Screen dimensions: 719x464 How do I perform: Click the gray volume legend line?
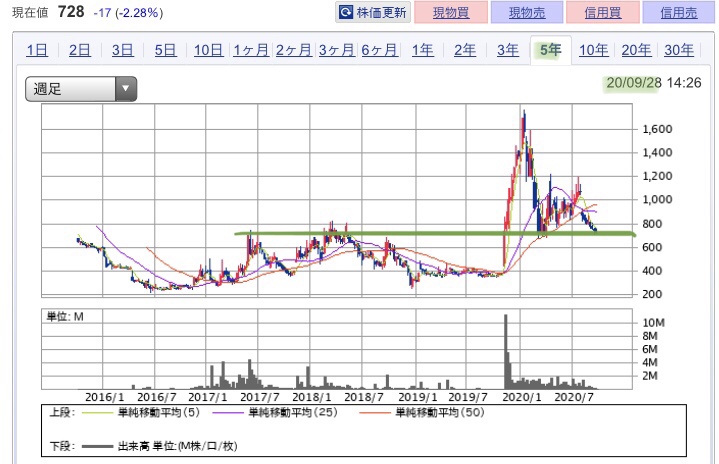click(x=97, y=446)
